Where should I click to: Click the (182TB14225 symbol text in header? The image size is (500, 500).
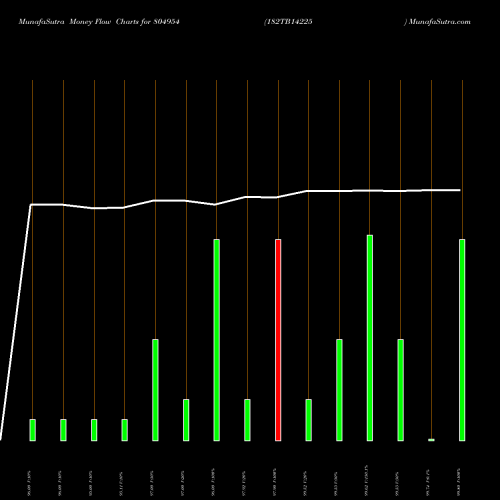(x=288, y=22)
